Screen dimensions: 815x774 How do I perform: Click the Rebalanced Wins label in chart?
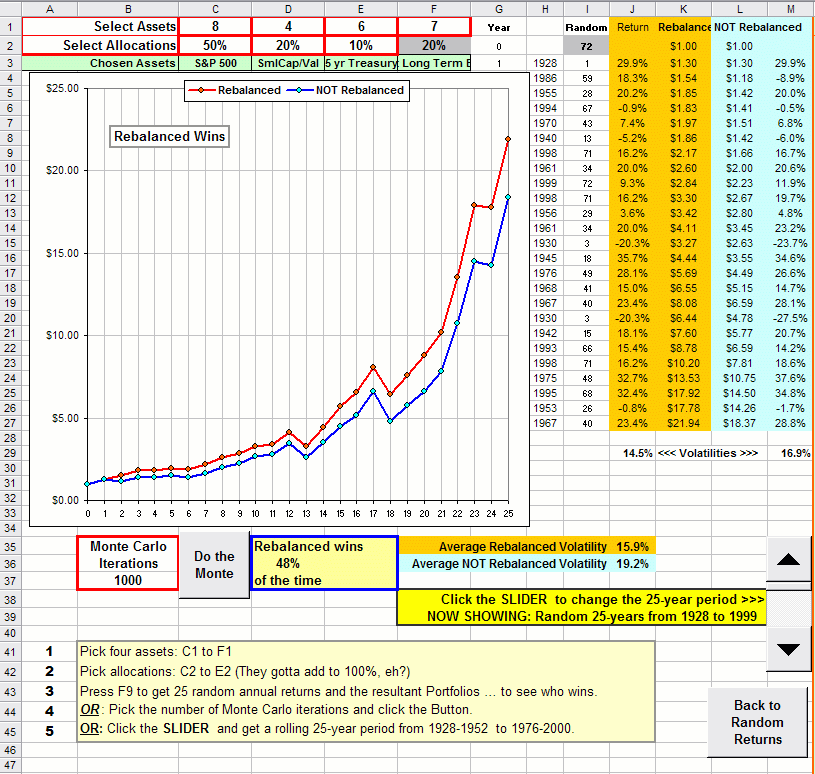coord(169,136)
